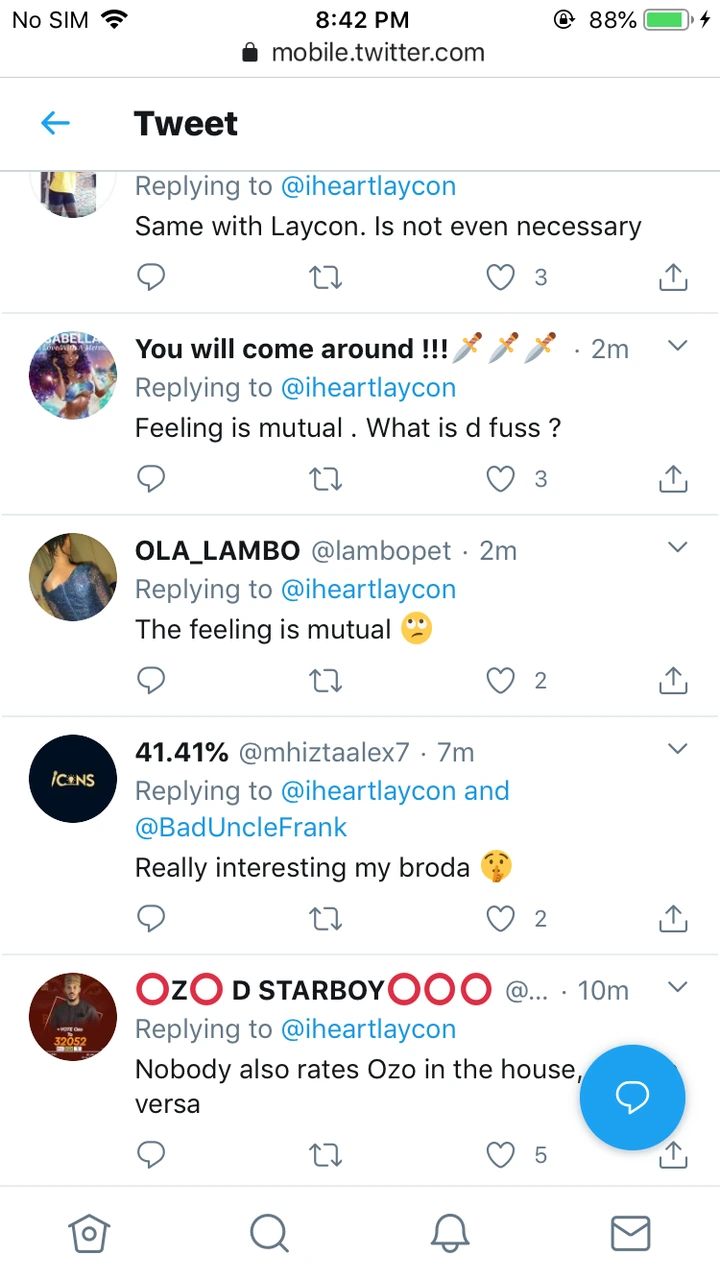Reply to "Feeling is mutual . What is d fuss ?"

click(x=150, y=479)
